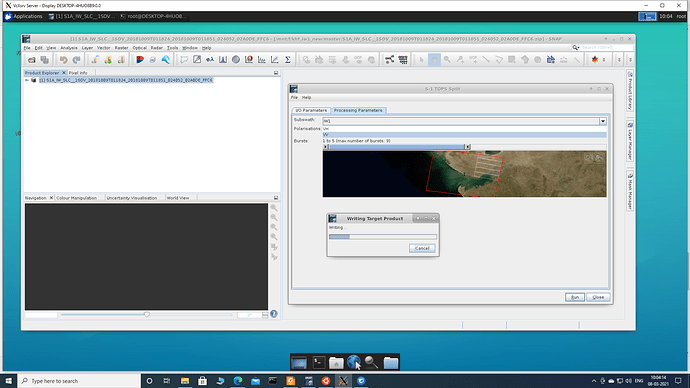Click the Run button
Image resolution: width=690 pixels, height=388 pixels.
[575, 297]
